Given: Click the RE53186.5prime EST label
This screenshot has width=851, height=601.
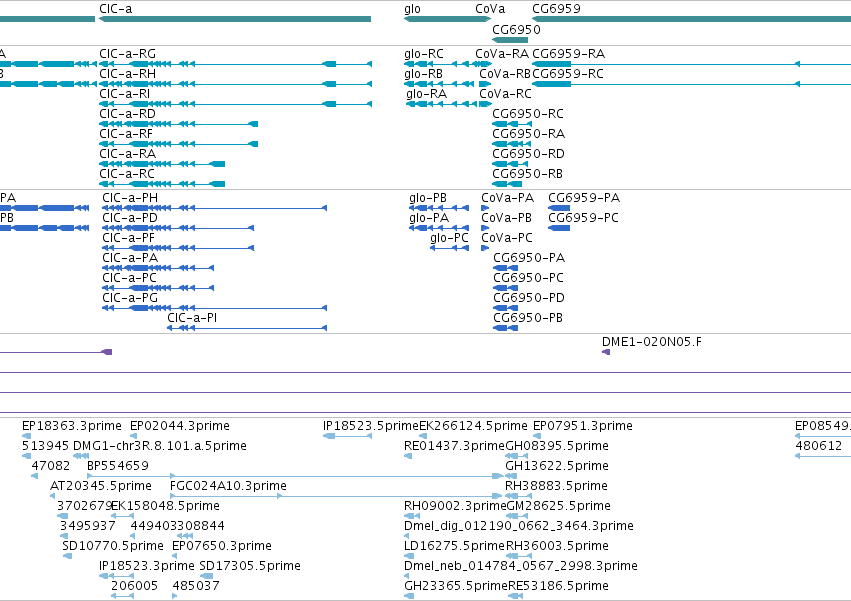Looking at the screenshot, I should point(558,587).
